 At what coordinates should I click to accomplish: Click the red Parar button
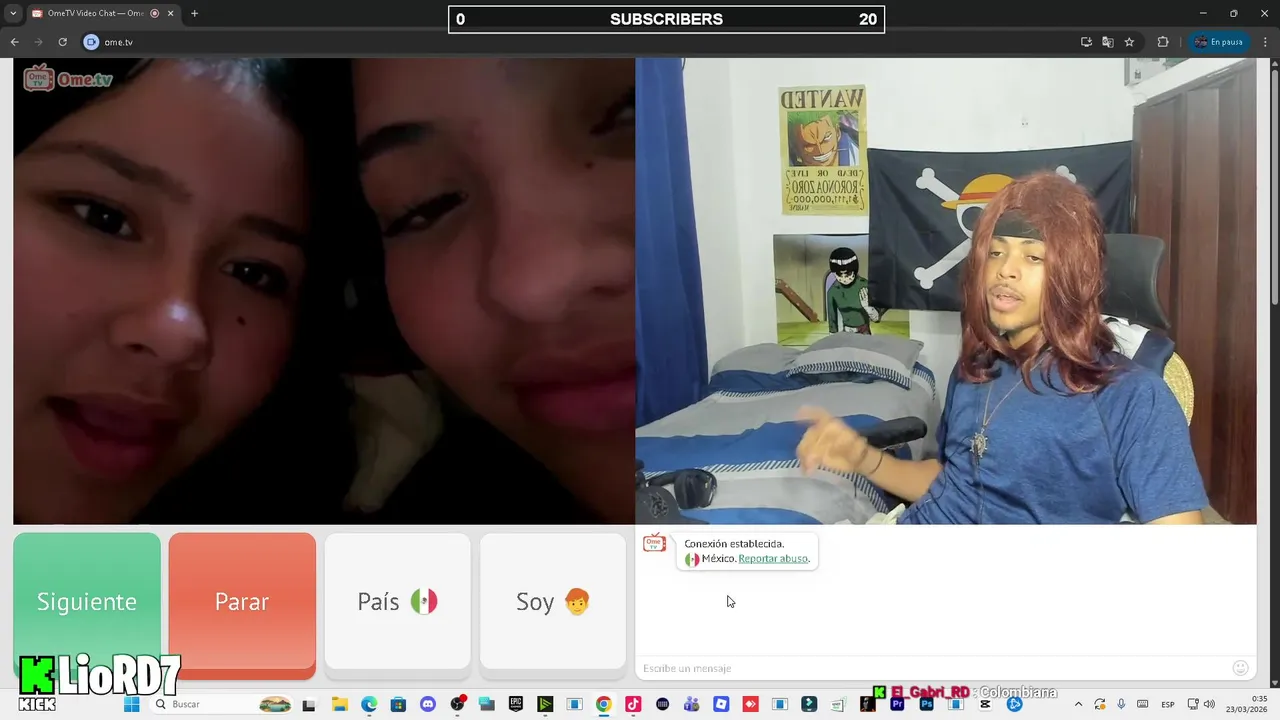(242, 601)
